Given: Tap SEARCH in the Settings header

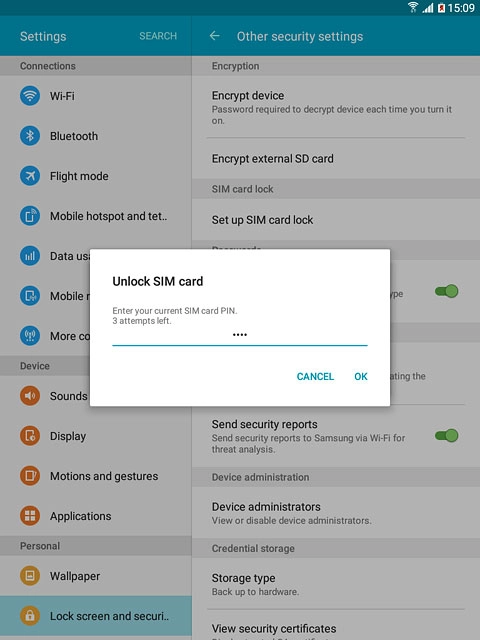Looking at the screenshot, I should pos(158,36).
